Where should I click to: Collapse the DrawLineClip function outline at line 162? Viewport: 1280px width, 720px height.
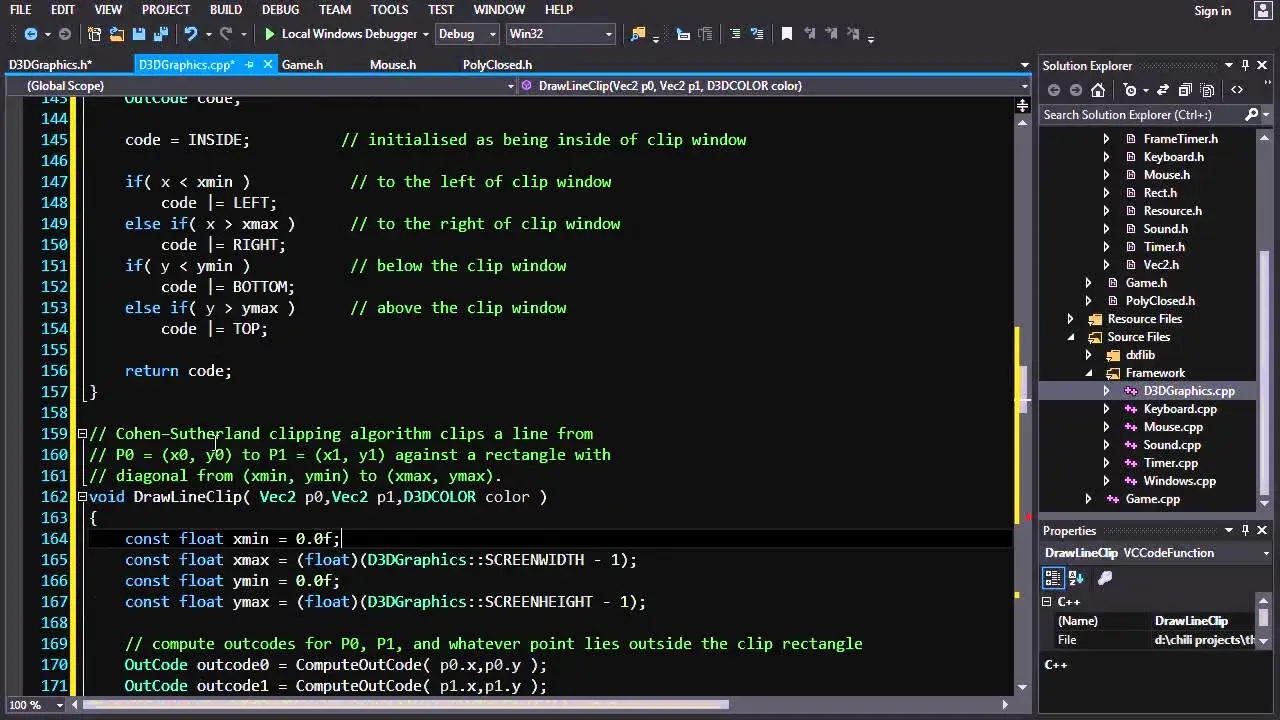(x=82, y=497)
